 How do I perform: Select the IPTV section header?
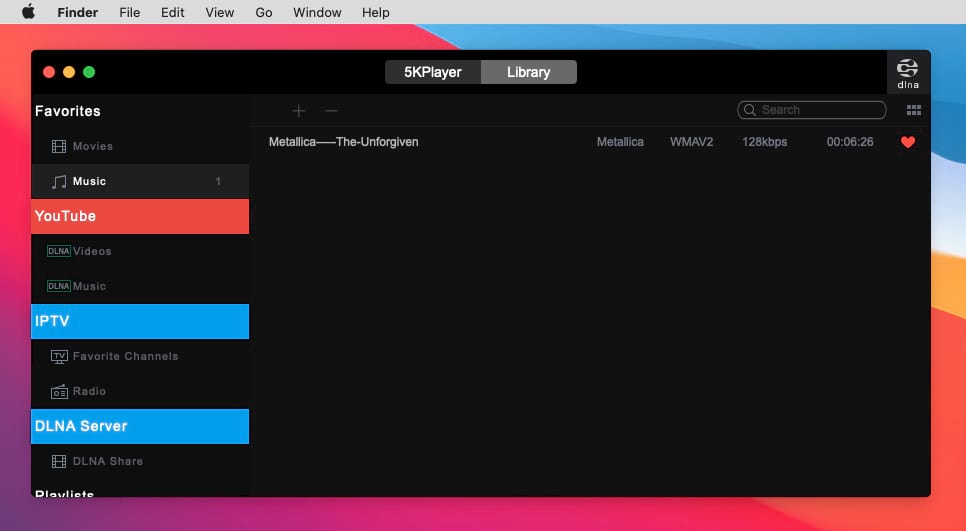pos(140,321)
